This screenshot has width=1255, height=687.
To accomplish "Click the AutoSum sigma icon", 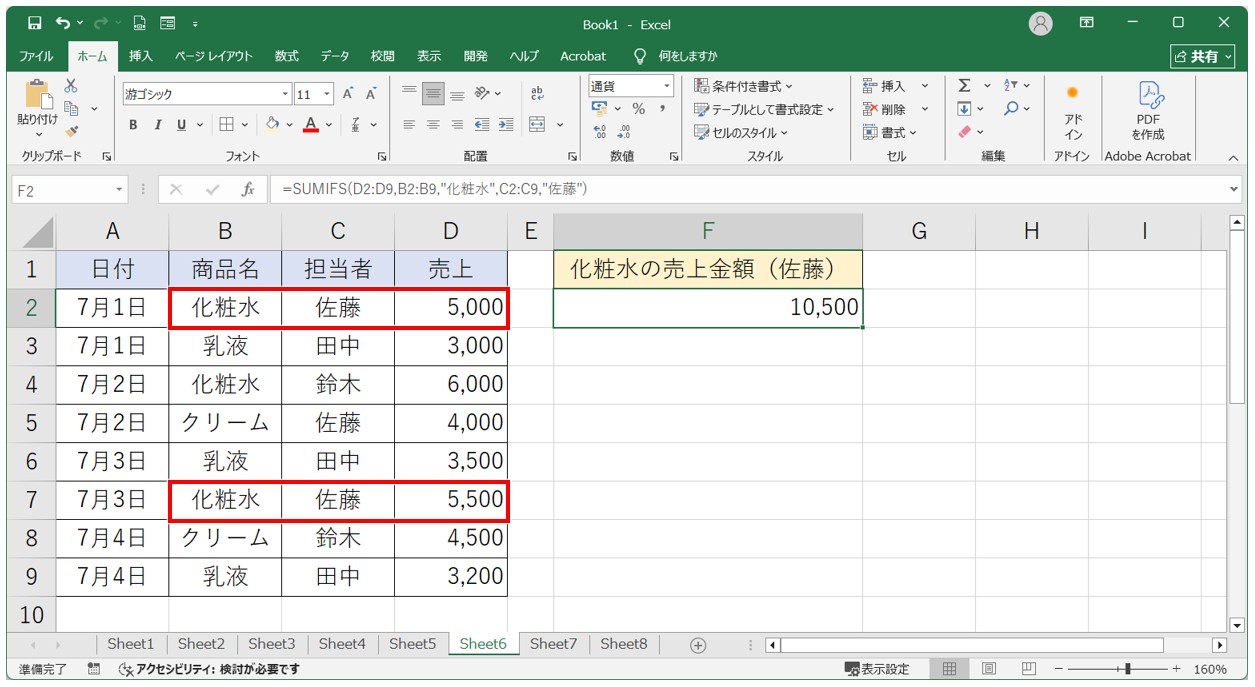I will point(964,86).
